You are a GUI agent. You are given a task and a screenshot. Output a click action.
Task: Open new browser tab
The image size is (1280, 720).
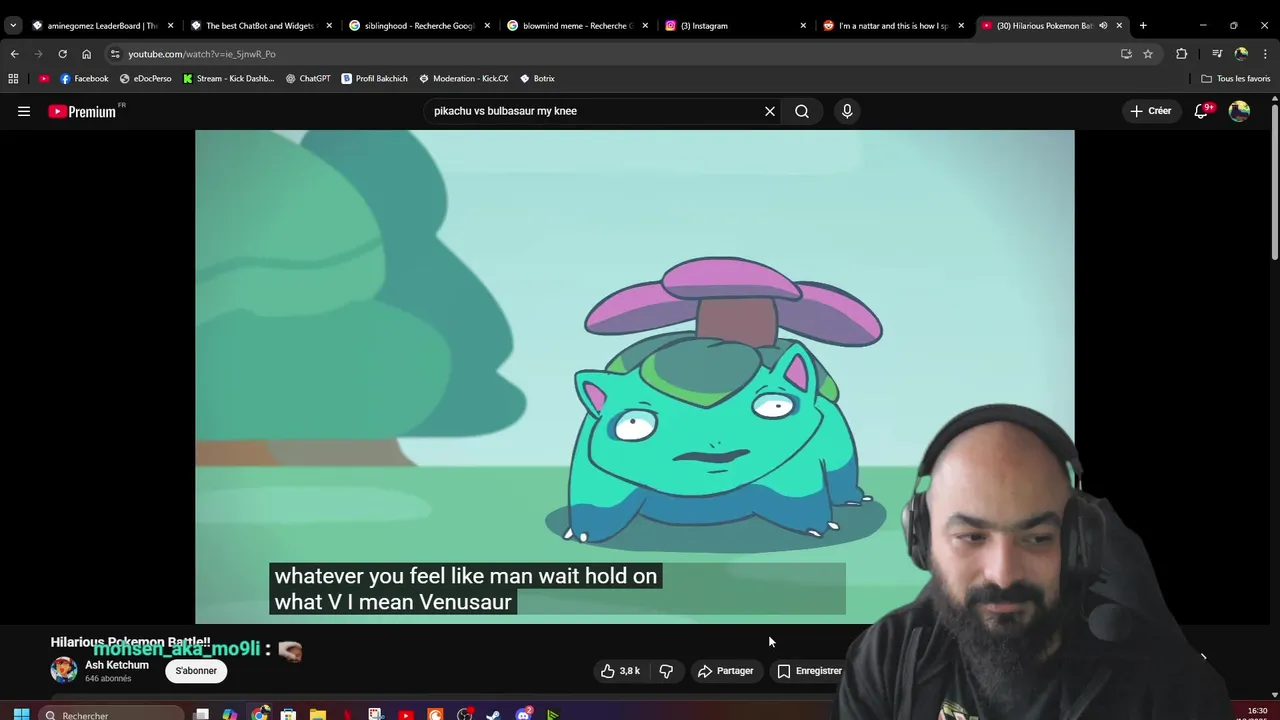tap(1143, 25)
